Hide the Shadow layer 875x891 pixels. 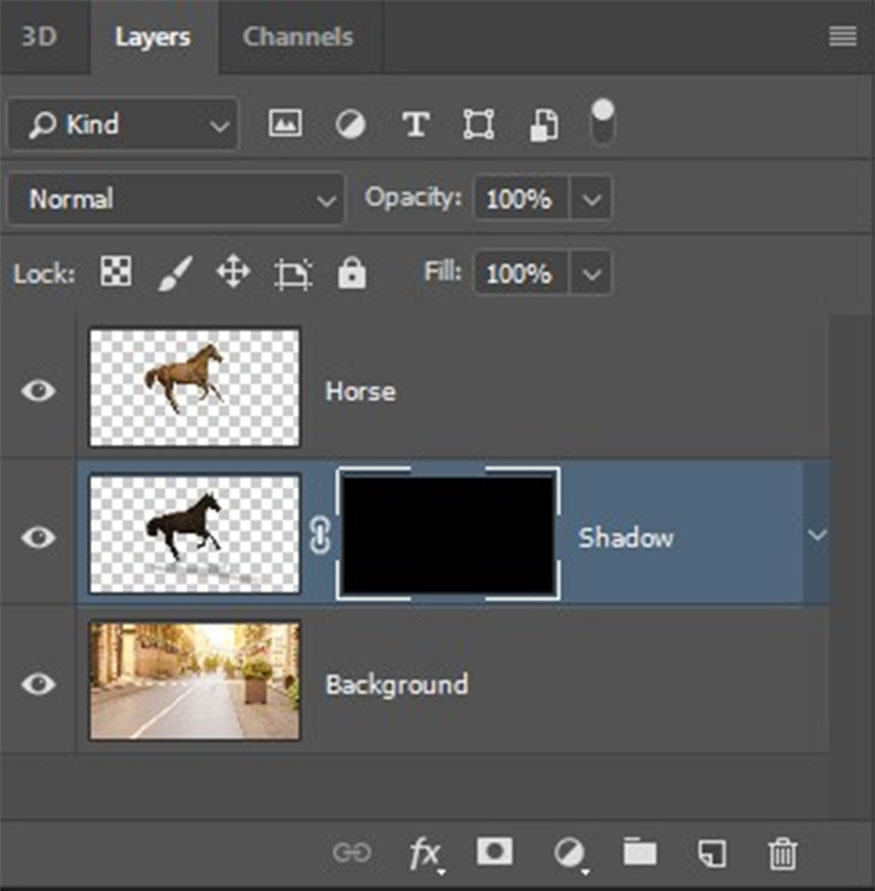(39, 537)
